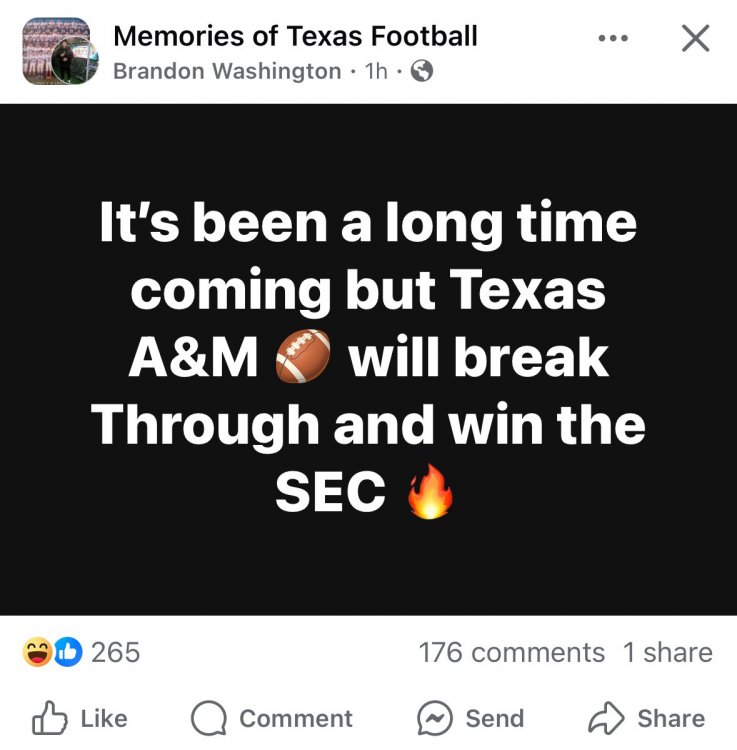Visit Brandon Washington's profile
This screenshot has height=750, width=737.
pos(227,71)
